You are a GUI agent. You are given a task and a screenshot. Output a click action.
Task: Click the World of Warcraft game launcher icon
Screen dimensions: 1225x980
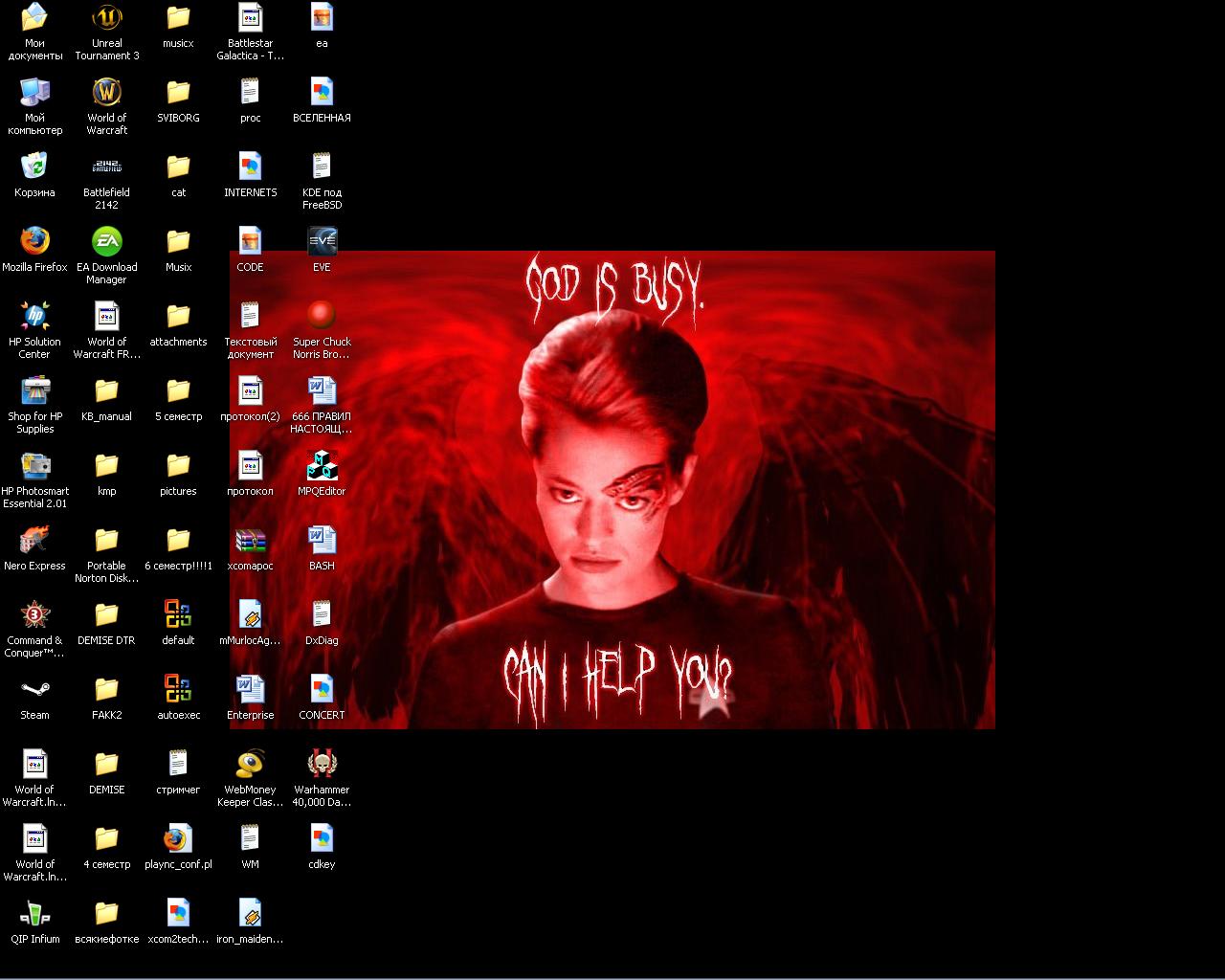tap(106, 92)
